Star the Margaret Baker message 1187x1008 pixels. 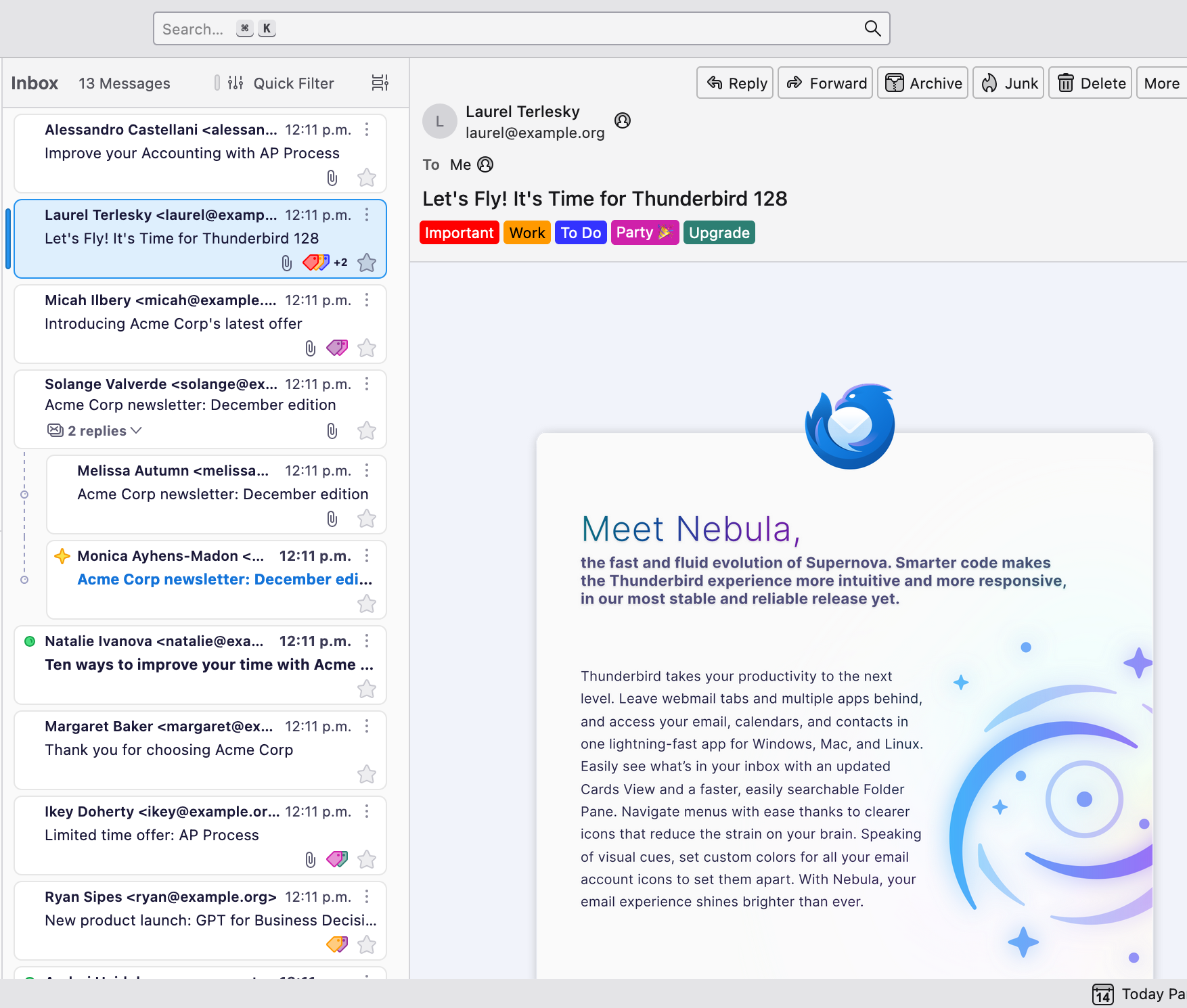tap(367, 774)
